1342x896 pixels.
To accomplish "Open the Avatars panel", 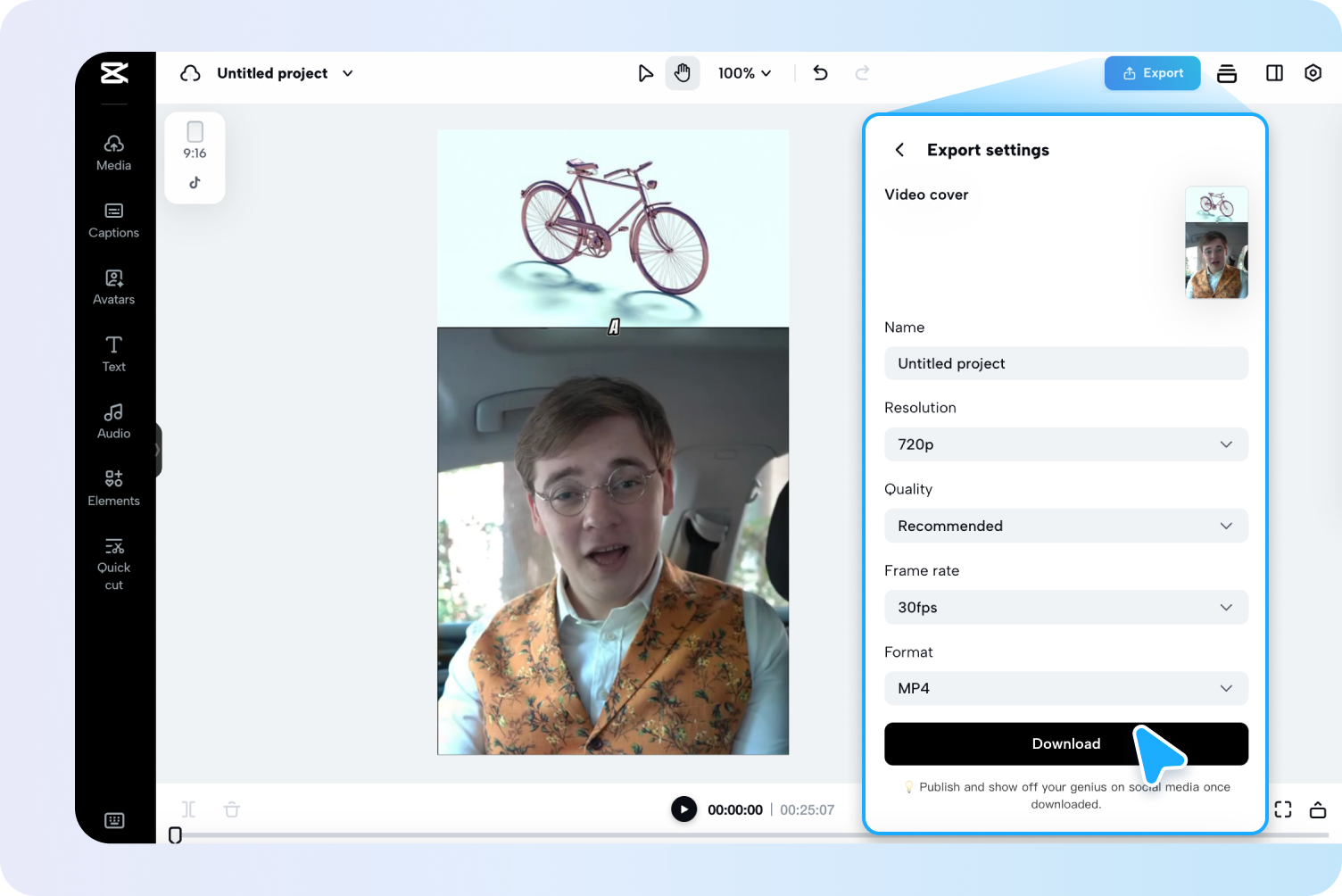I will click(x=113, y=287).
